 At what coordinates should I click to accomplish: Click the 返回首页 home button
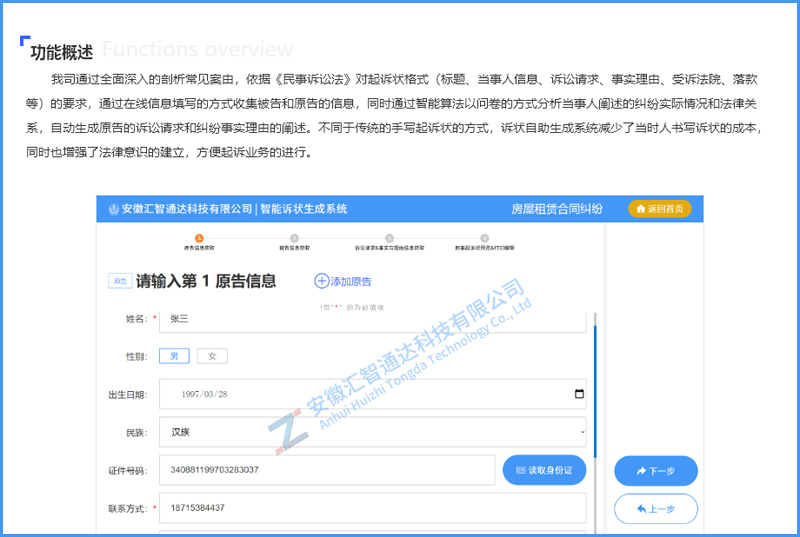click(x=659, y=209)
